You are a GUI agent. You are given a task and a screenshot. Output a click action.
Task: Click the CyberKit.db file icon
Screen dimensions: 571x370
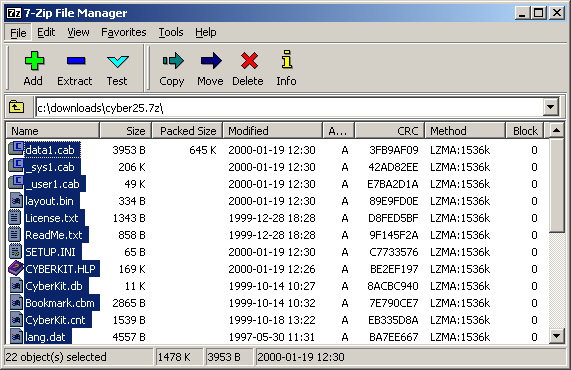[x=16, y=286]
